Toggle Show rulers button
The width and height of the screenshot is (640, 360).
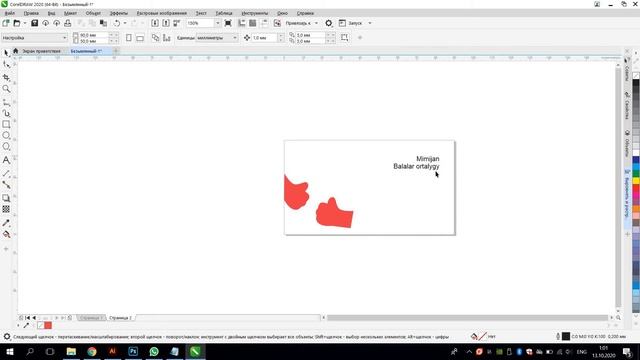(x=242, y=23)
